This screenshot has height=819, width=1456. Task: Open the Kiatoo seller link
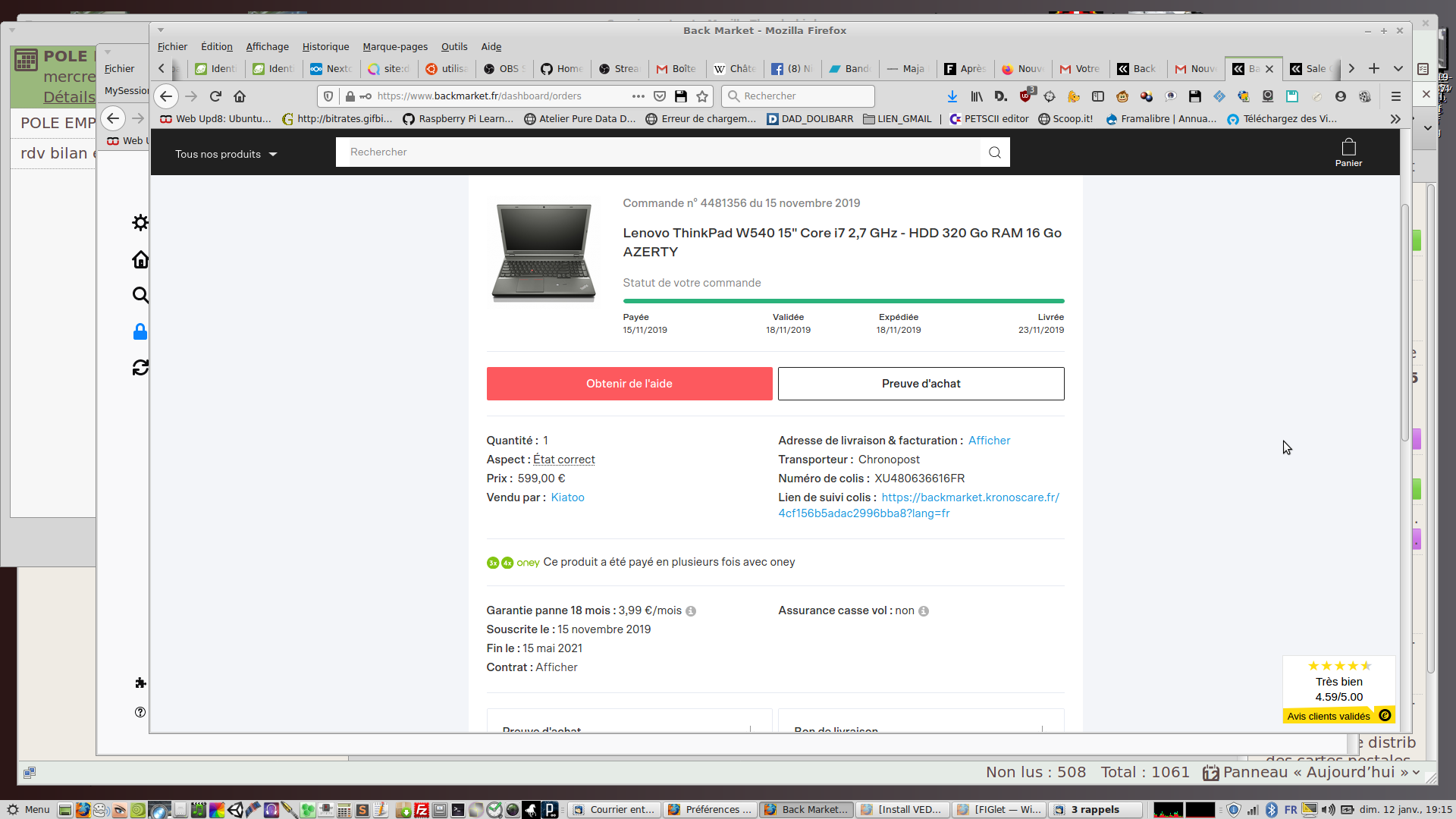pos(567,497)
